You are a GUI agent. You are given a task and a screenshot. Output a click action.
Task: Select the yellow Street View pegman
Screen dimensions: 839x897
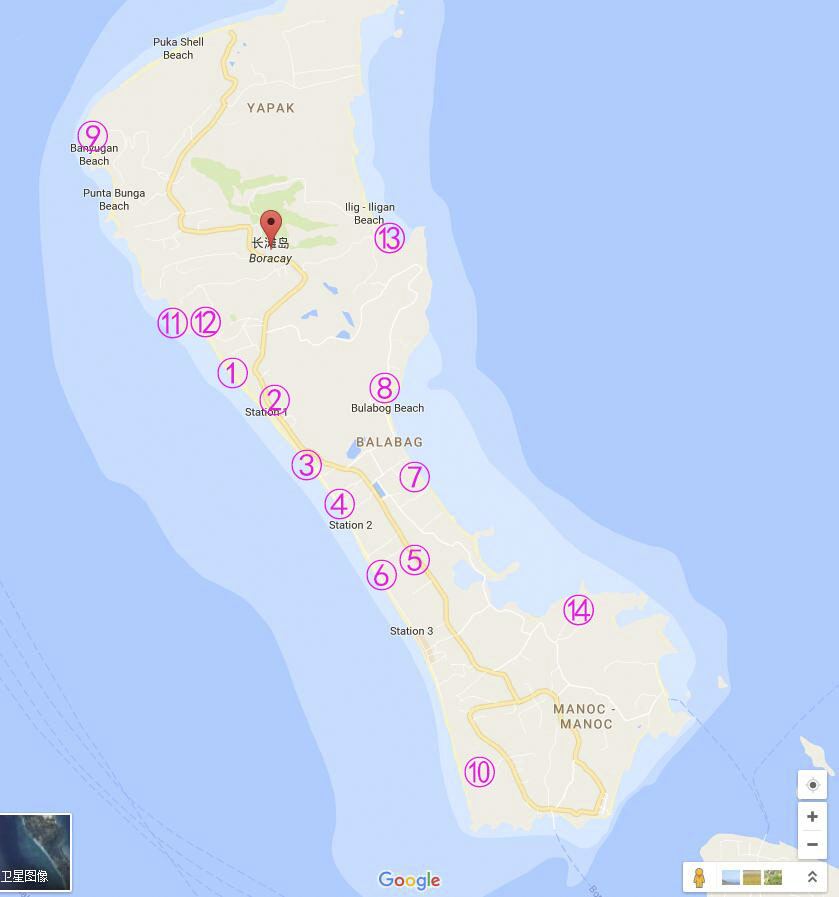click(699, 877)
